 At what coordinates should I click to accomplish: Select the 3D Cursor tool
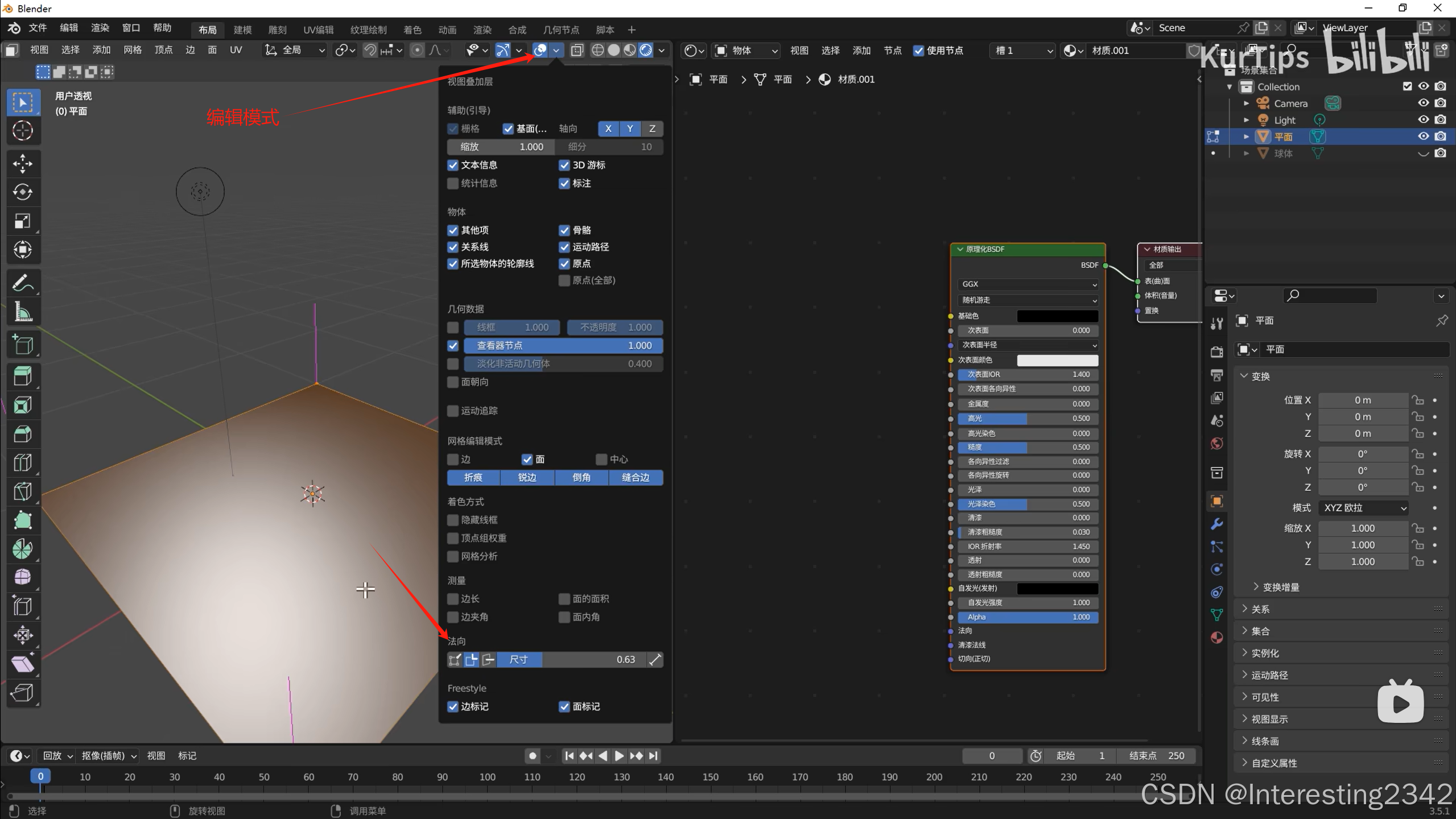pos(23,131)
